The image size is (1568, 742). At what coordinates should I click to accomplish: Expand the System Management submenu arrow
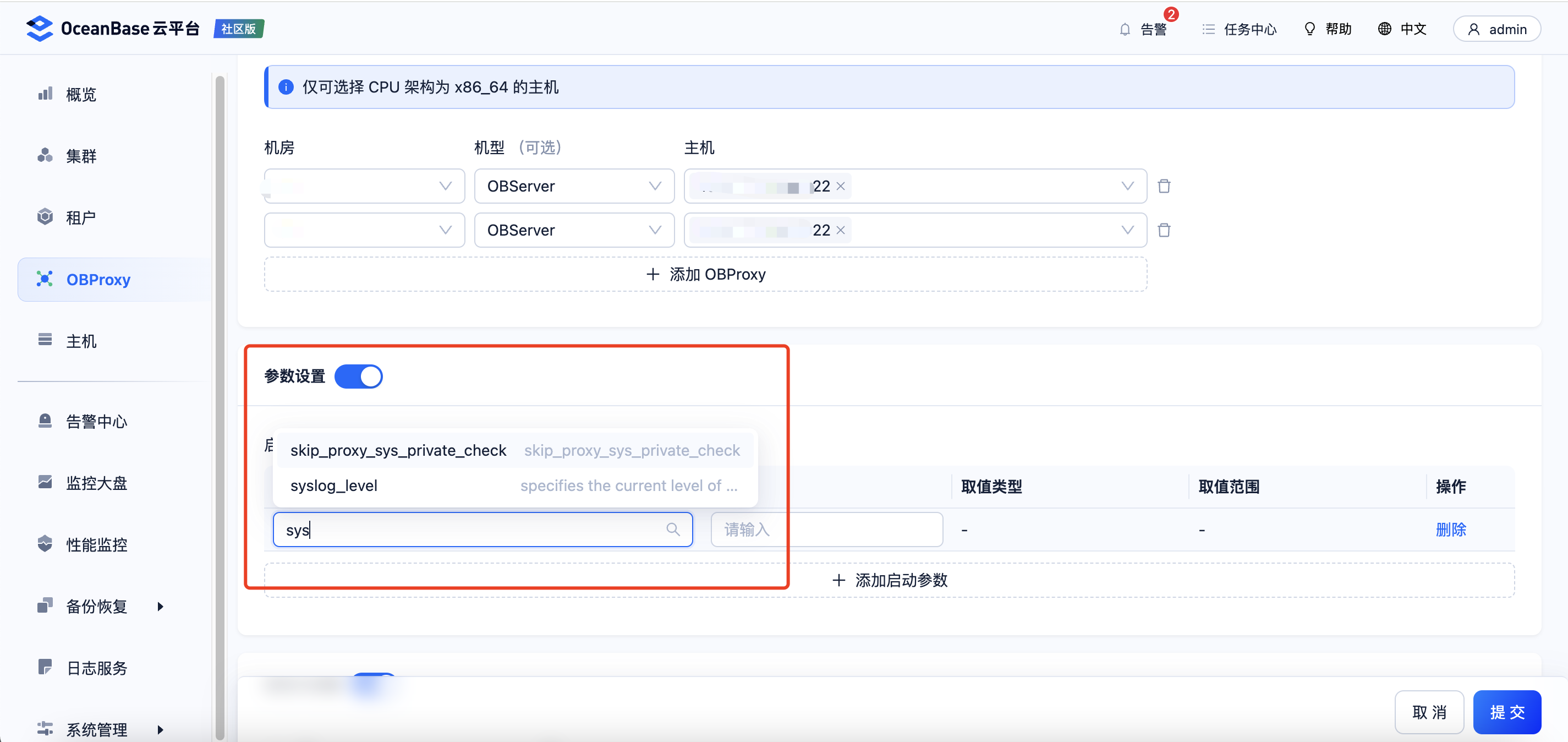coord(160,730)
